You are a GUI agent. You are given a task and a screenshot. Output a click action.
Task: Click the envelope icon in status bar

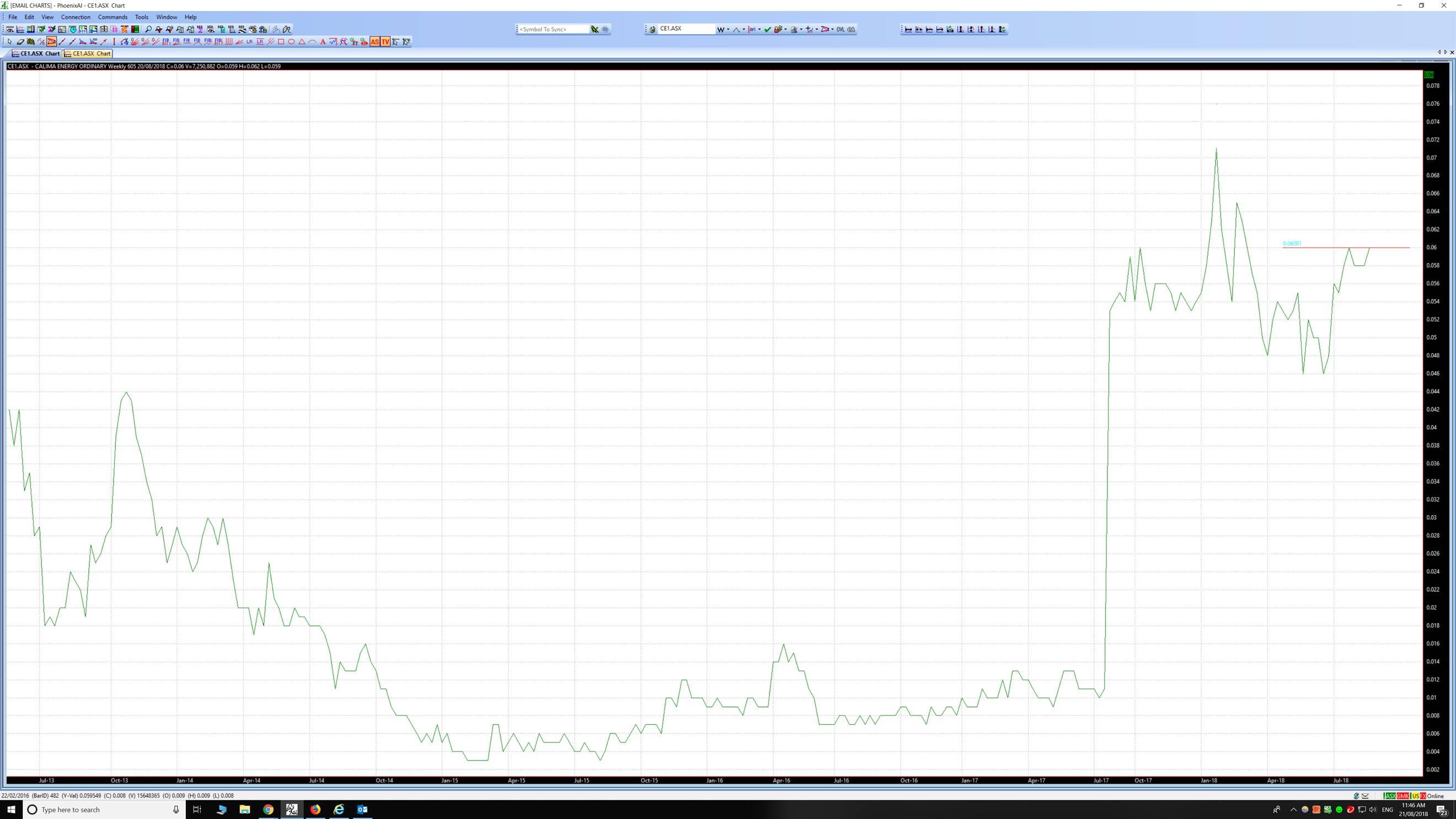(1365, 796)
